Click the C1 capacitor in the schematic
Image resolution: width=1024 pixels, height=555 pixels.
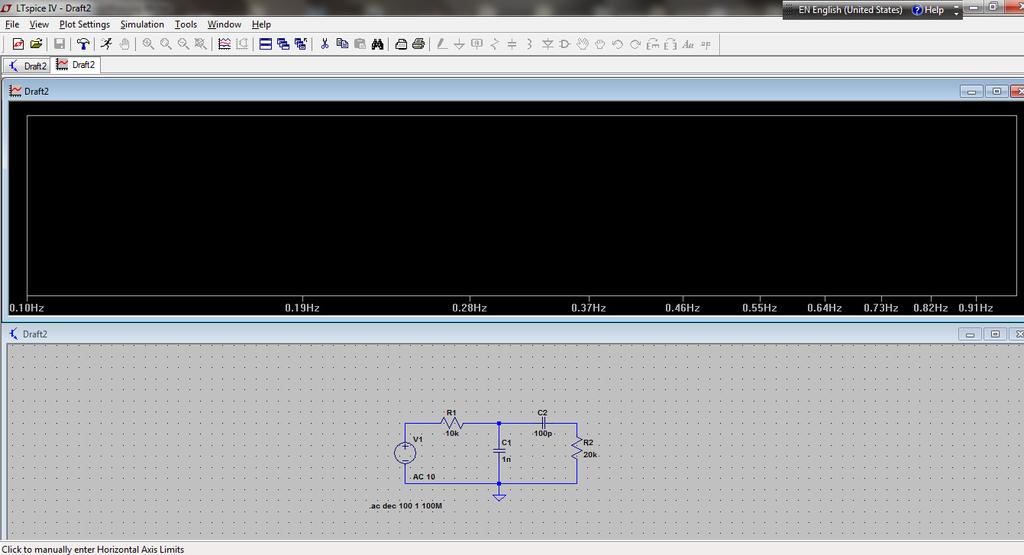[x=500, y=451]
